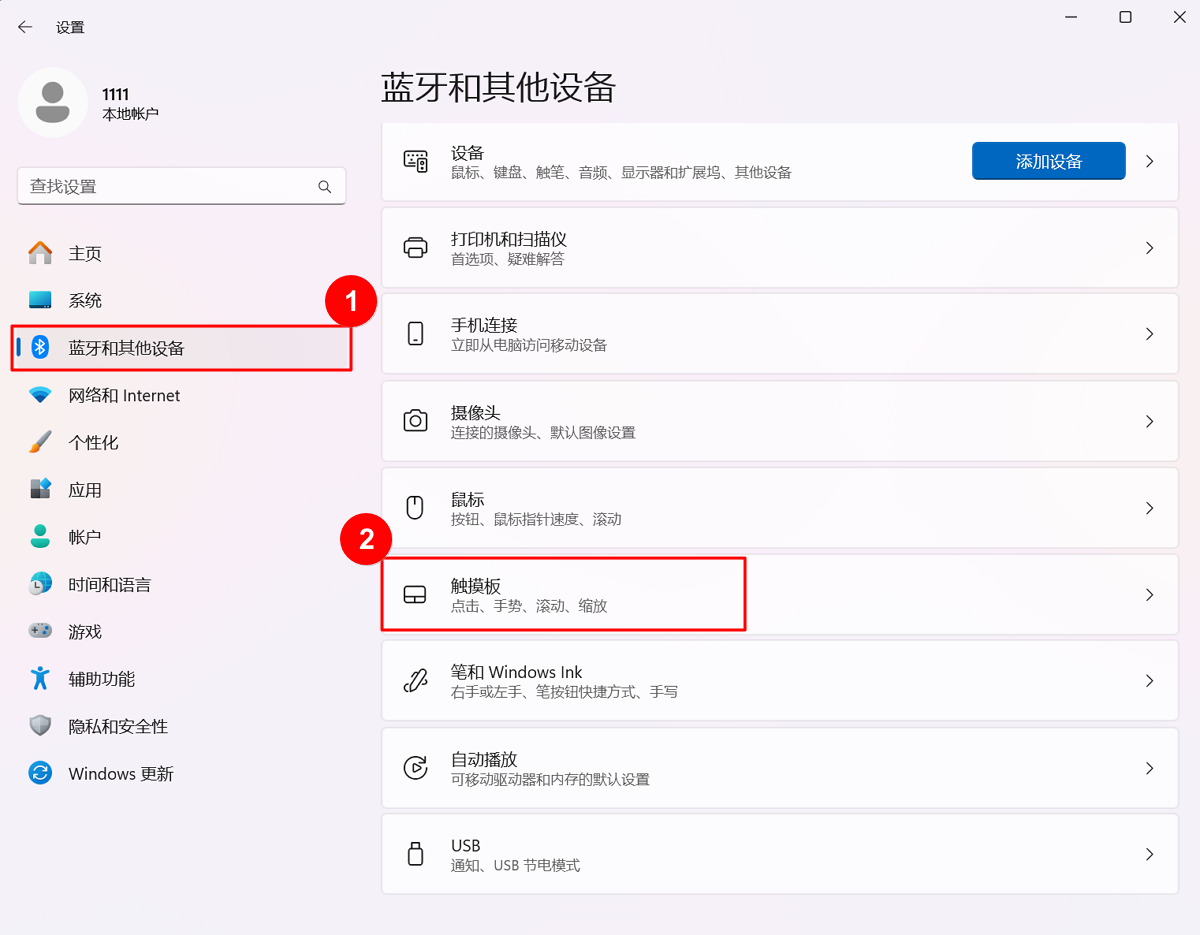
Task: Click the 摄像头 camera icon
Action: tap(415, 421)
